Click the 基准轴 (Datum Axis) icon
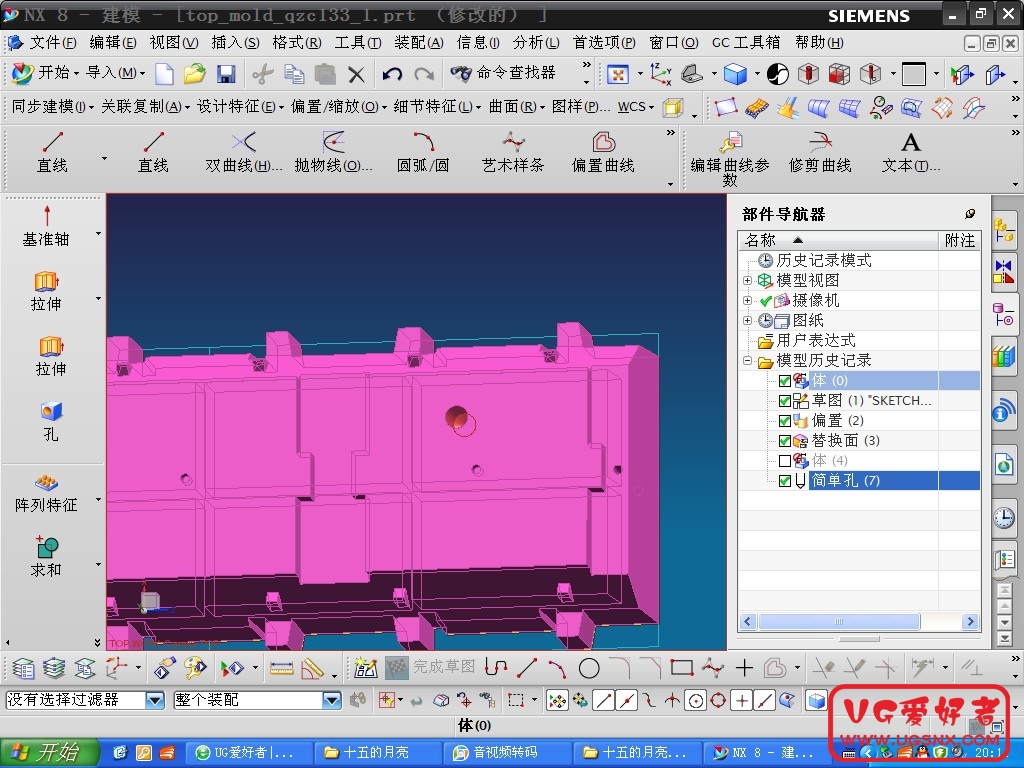 coord(46,216)
